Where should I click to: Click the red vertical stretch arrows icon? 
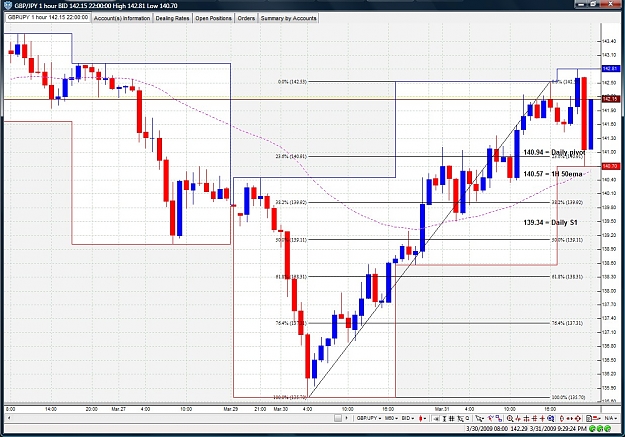click(x=562, y=418)
